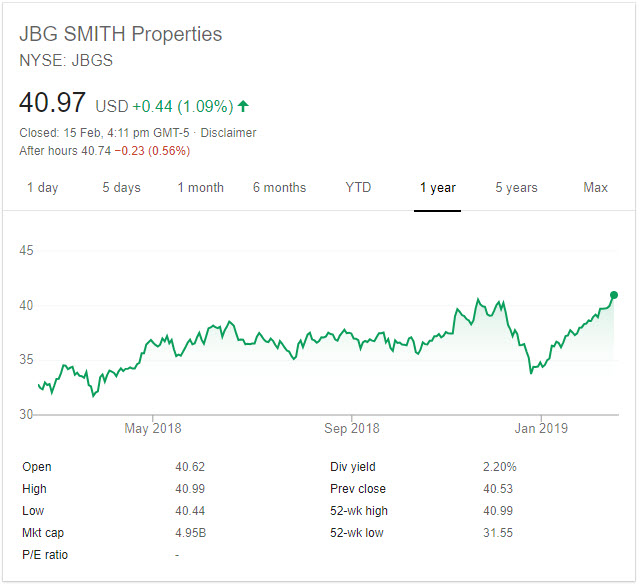The image size is (640, 587).
Task: Select the Open value 40.62
Action: pos(190,467)
